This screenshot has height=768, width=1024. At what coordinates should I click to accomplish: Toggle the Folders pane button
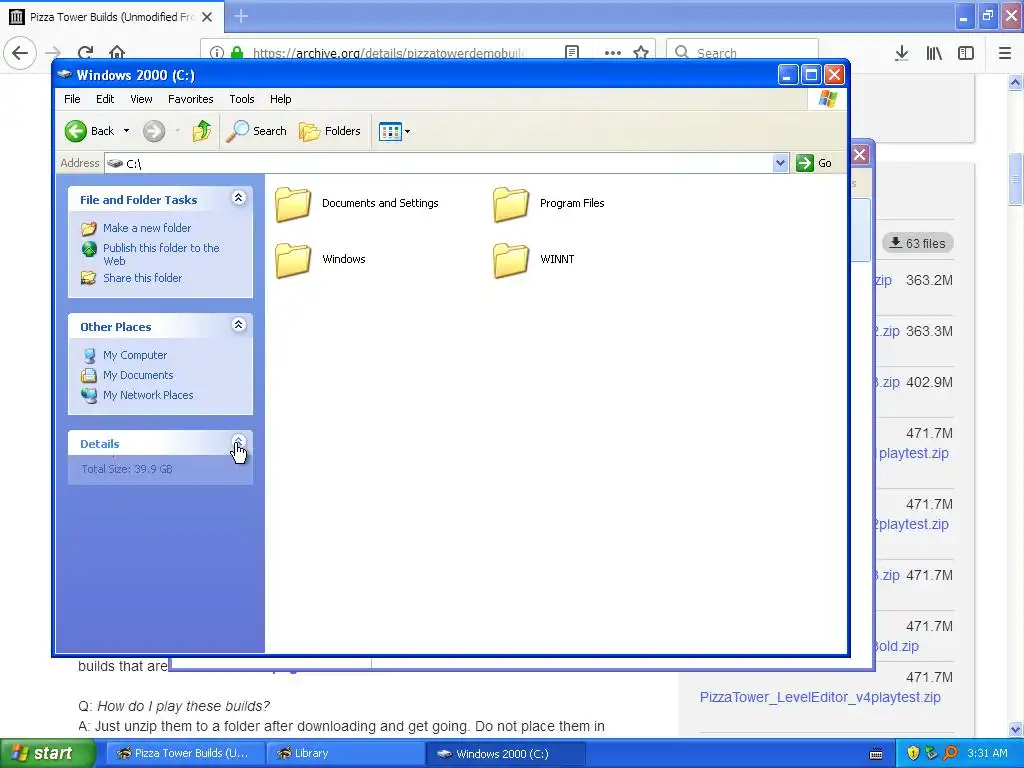coord(330,131)
